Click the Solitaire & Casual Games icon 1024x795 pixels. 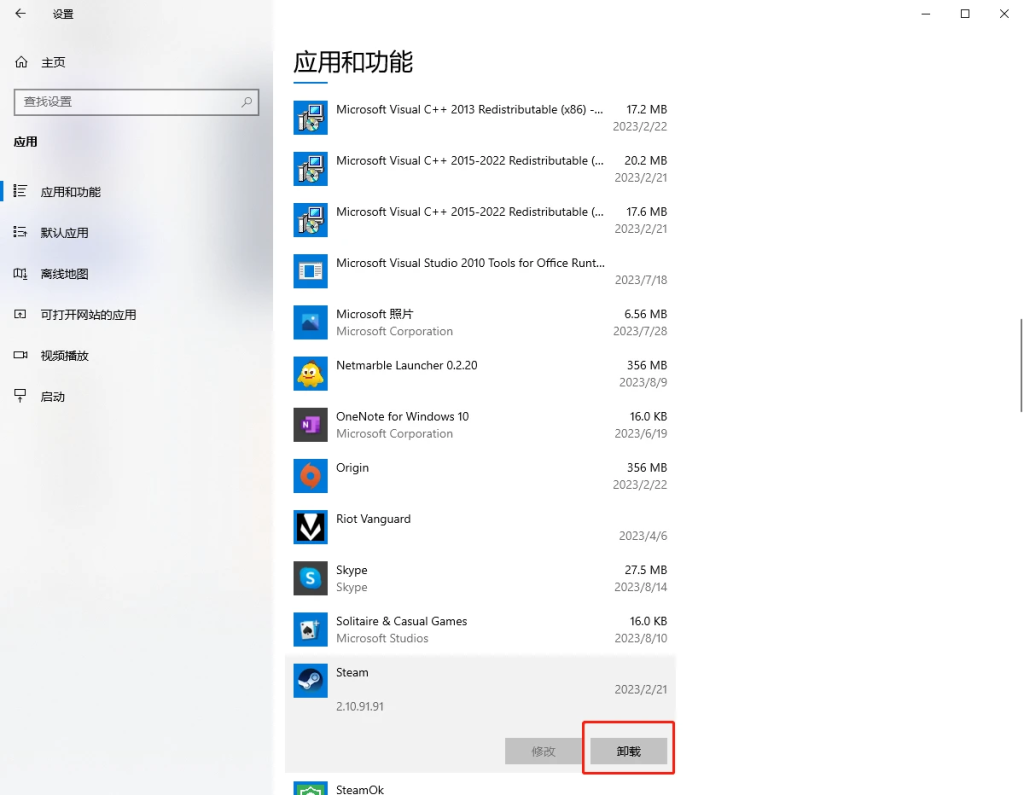[310, 629]
